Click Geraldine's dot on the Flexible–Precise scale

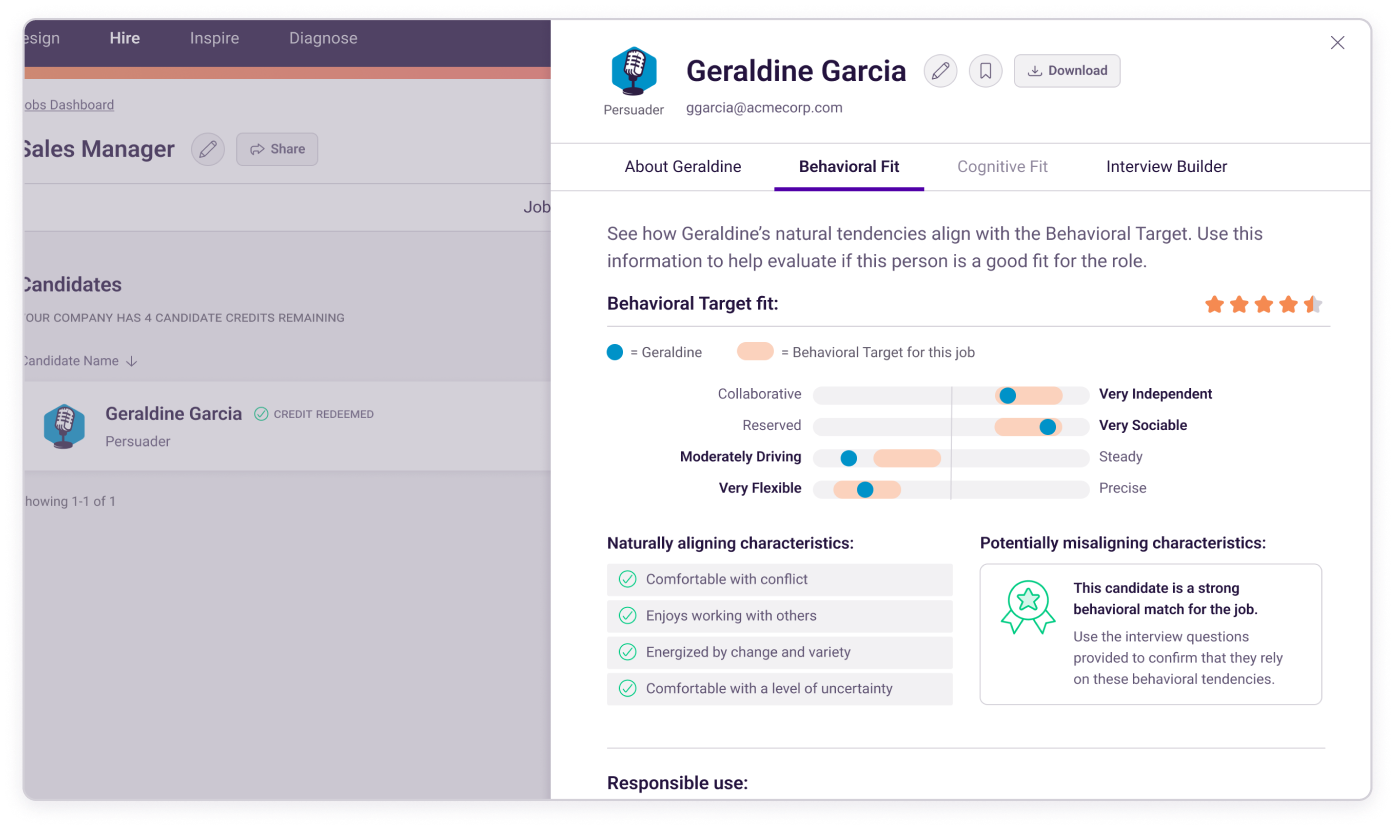coord(865,490)
